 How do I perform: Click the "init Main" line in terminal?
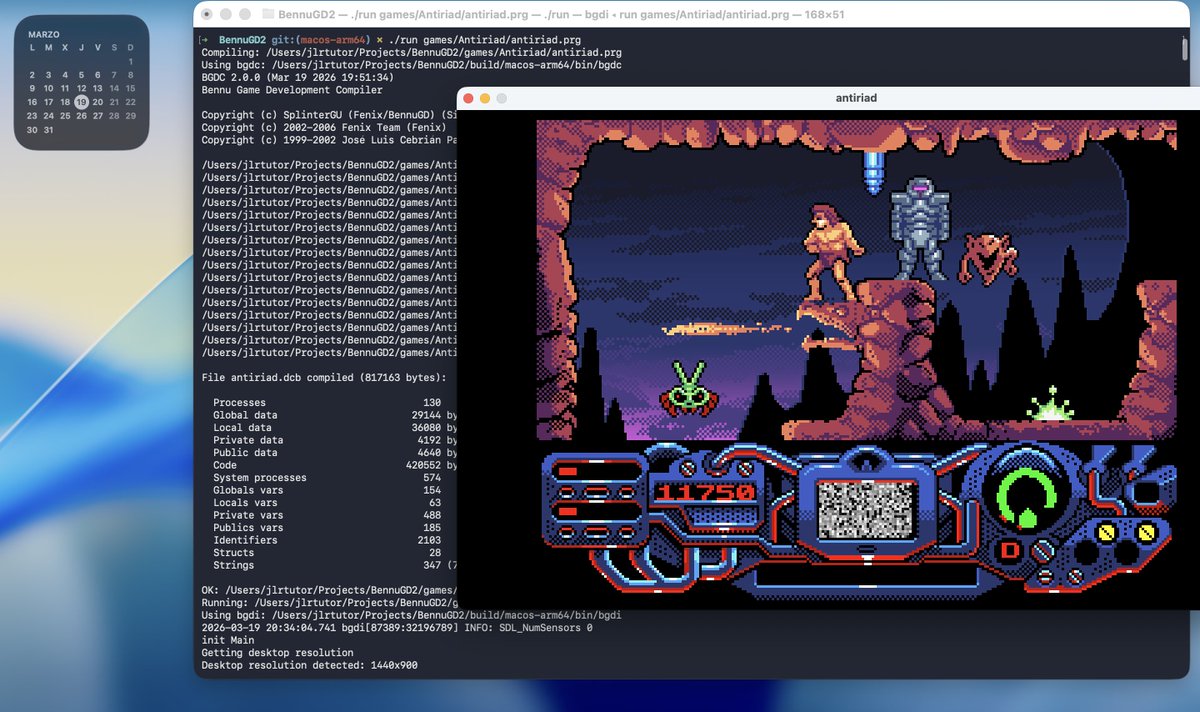point(228,640)
